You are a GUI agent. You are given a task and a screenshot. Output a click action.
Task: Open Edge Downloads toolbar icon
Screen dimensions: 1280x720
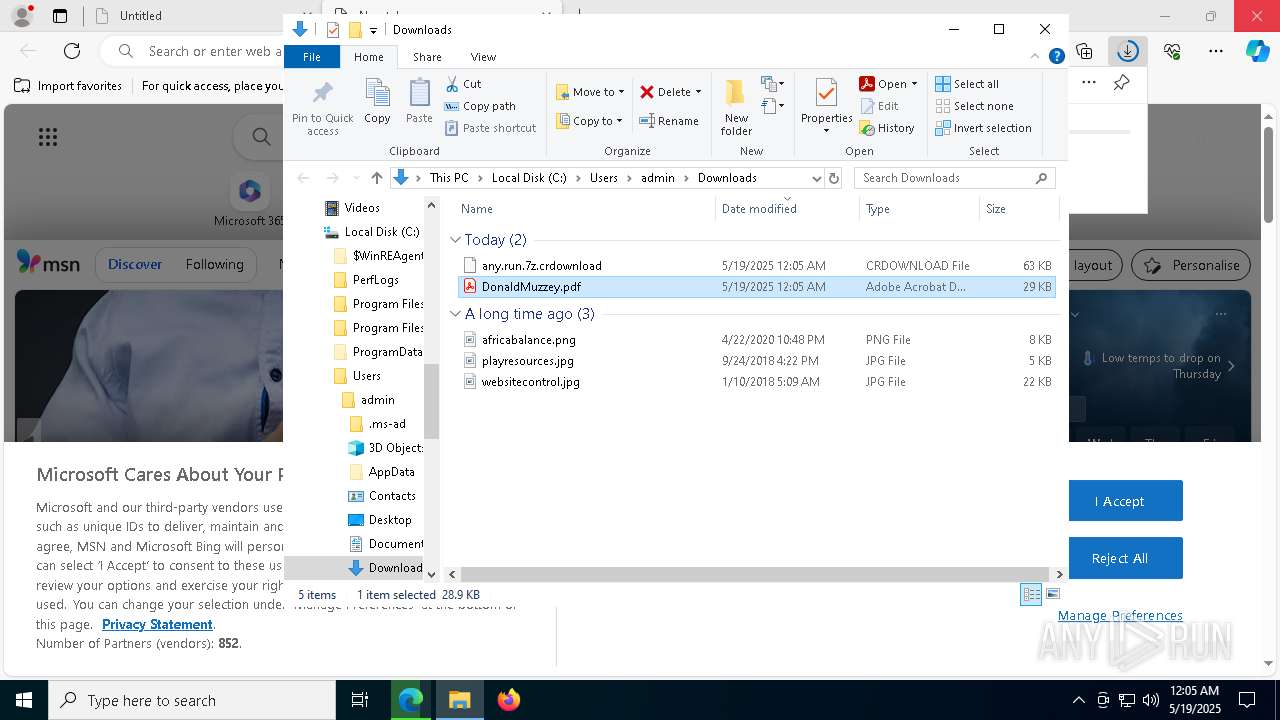click(x=1127, y=51)
